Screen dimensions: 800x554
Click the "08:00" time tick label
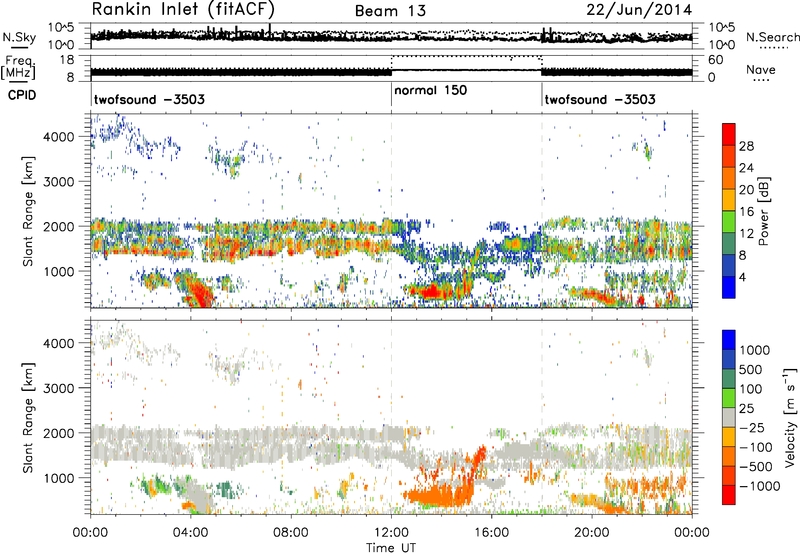click(291, 533)
